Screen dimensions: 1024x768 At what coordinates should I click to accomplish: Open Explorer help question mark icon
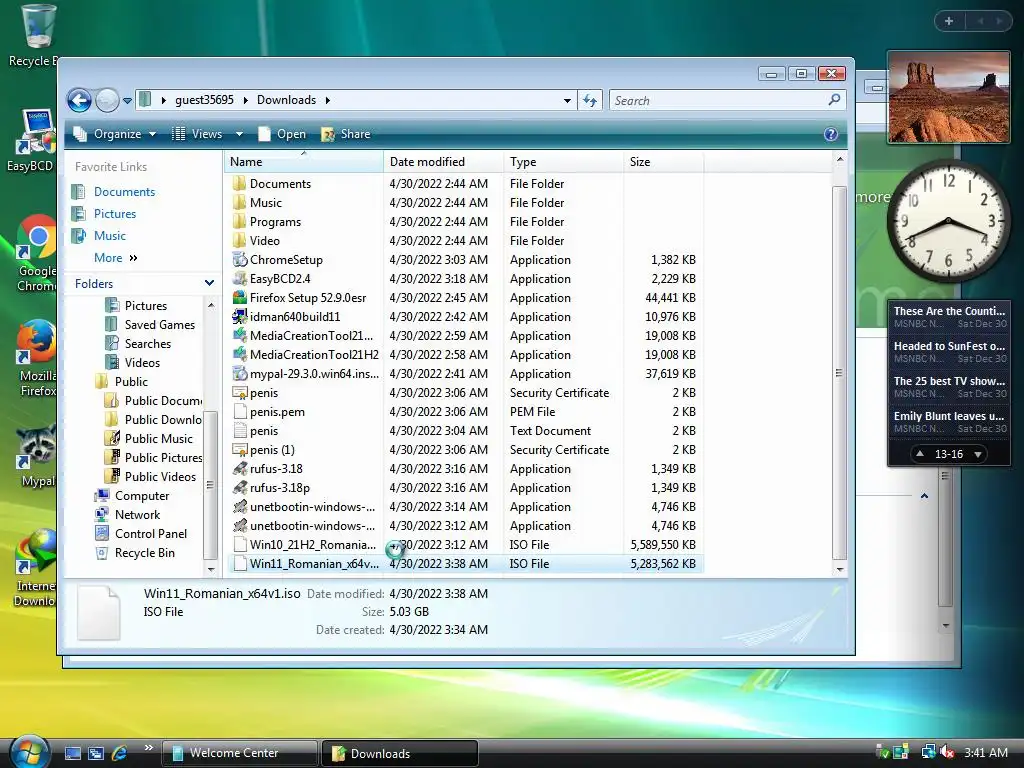tap(831, 134)
